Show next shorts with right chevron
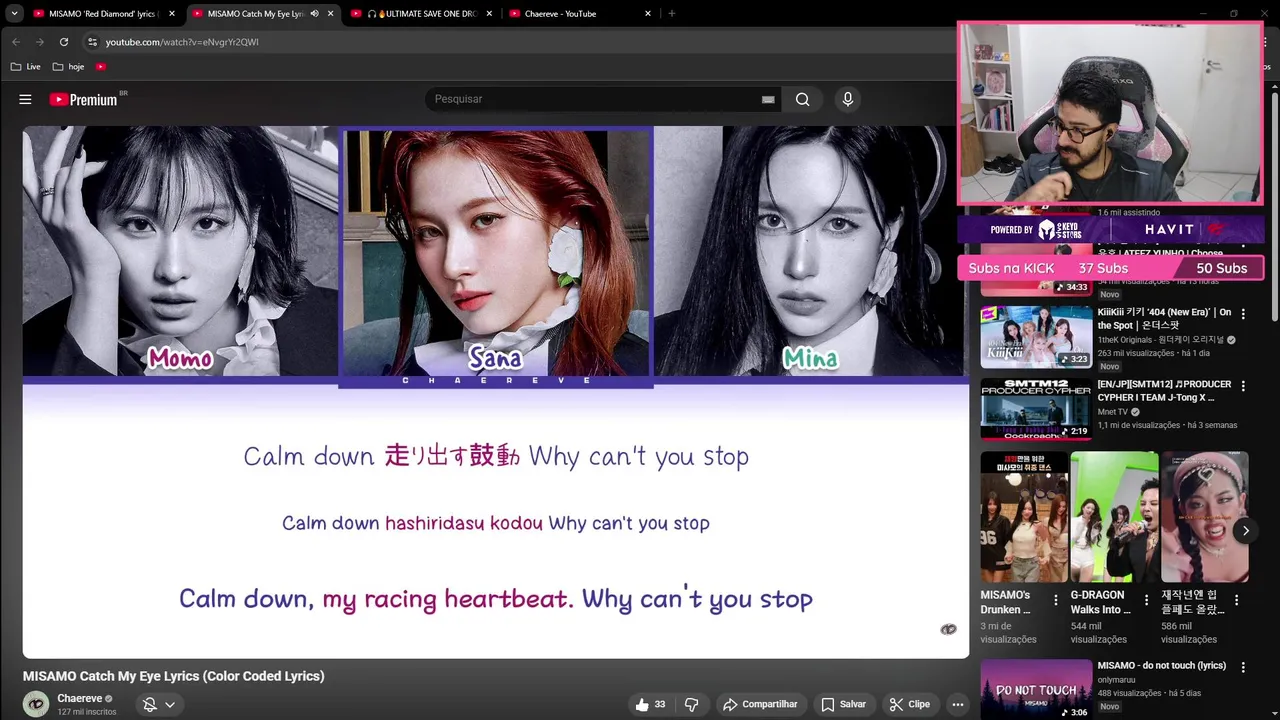This screenshot has width=1280, height=720. click(x=1245, y=531)
